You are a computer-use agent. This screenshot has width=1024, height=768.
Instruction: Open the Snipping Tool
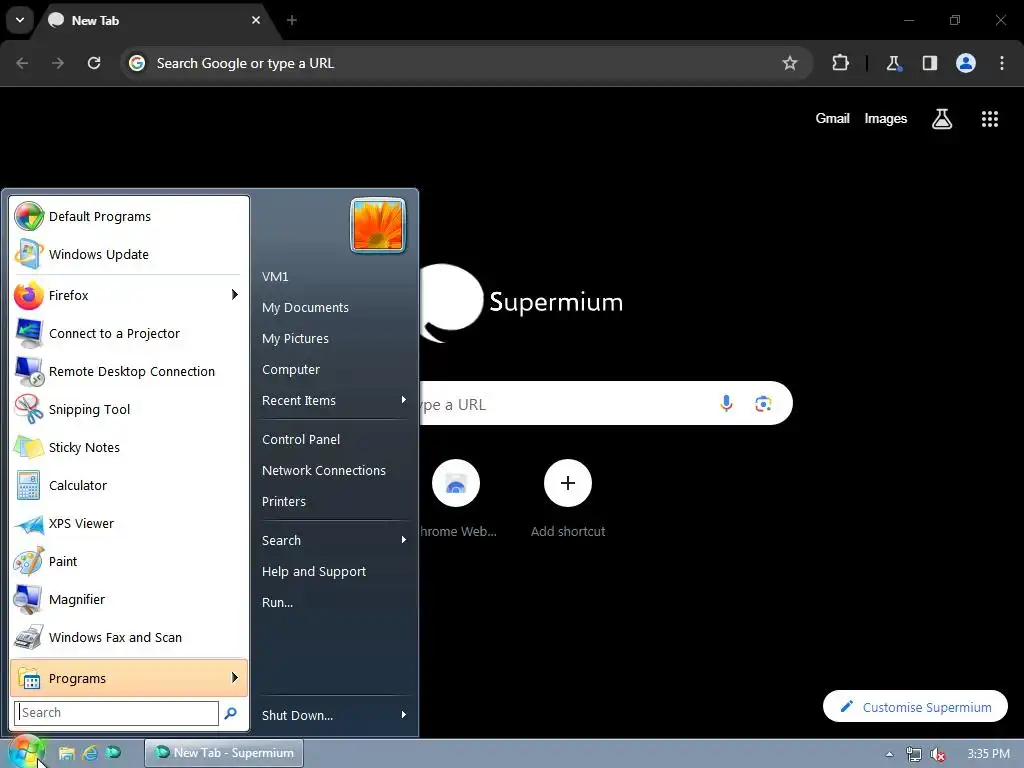click(x=129, y=409)
